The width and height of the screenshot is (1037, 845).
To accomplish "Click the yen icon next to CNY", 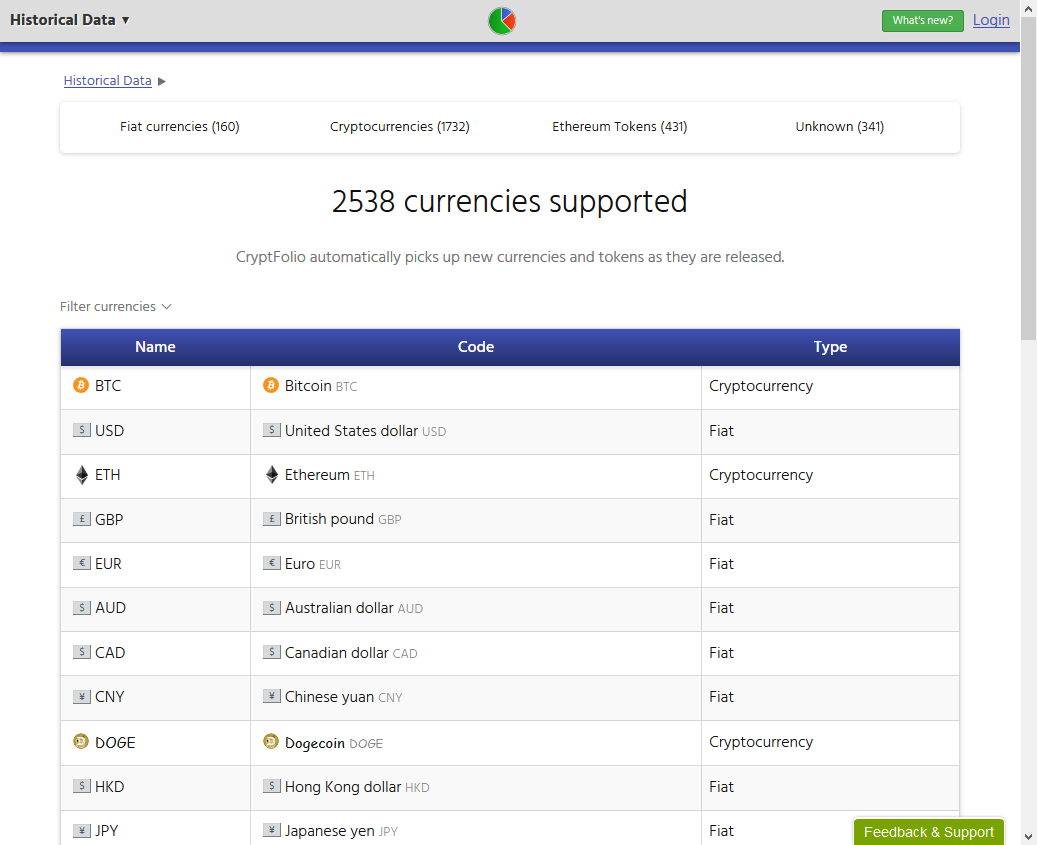I will (x=81, y=696).
